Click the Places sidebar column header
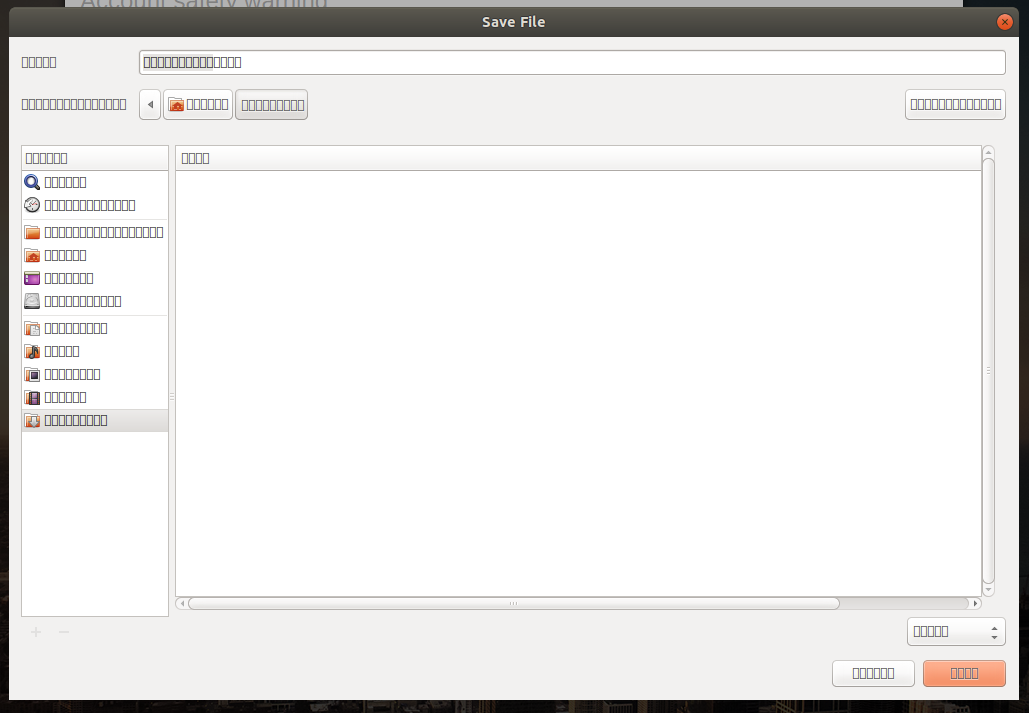Screen dimensions: 1029x713 tap(94, 158)
